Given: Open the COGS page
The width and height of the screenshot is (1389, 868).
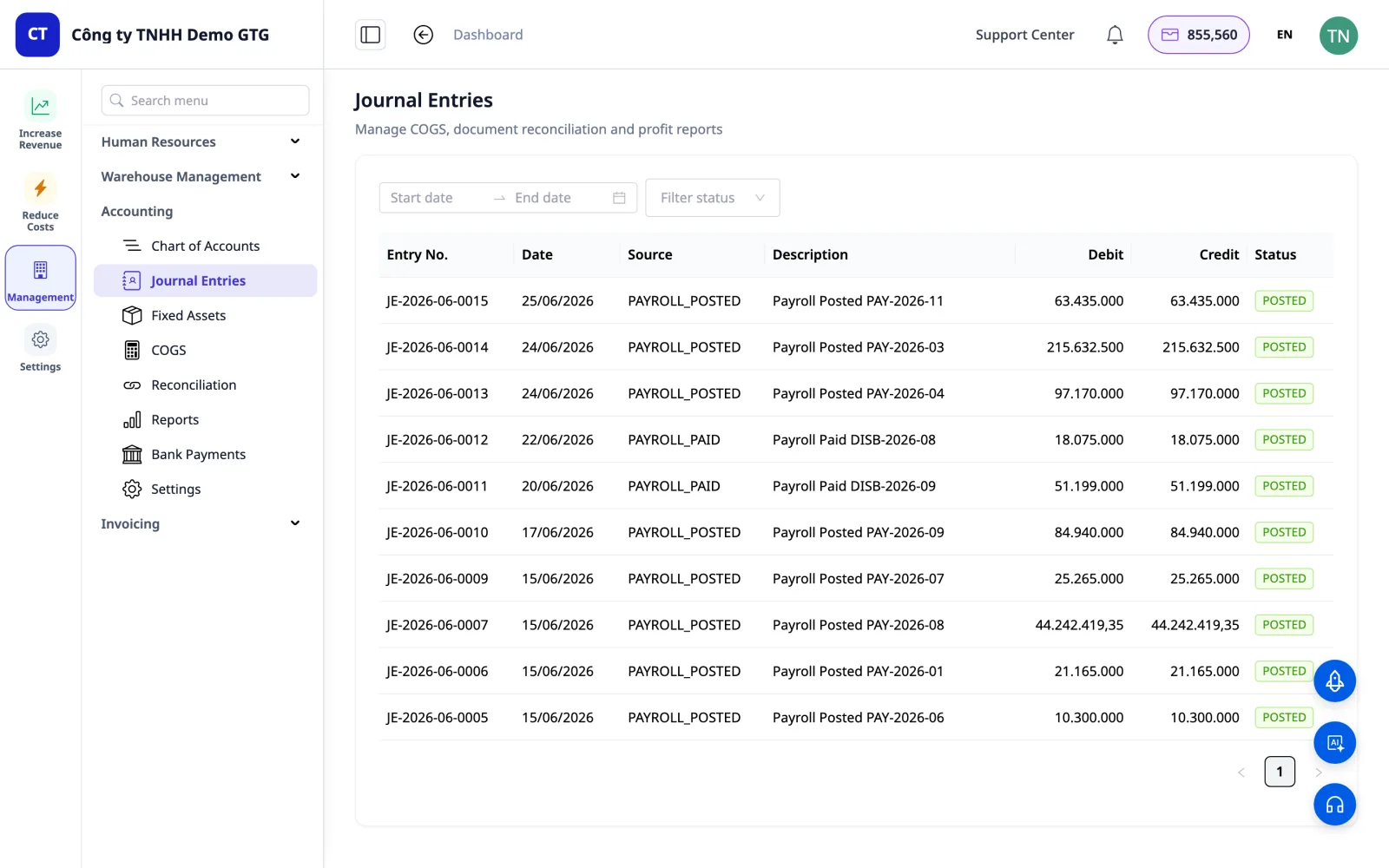Looking at the screenshot, I should coord(205,350).
